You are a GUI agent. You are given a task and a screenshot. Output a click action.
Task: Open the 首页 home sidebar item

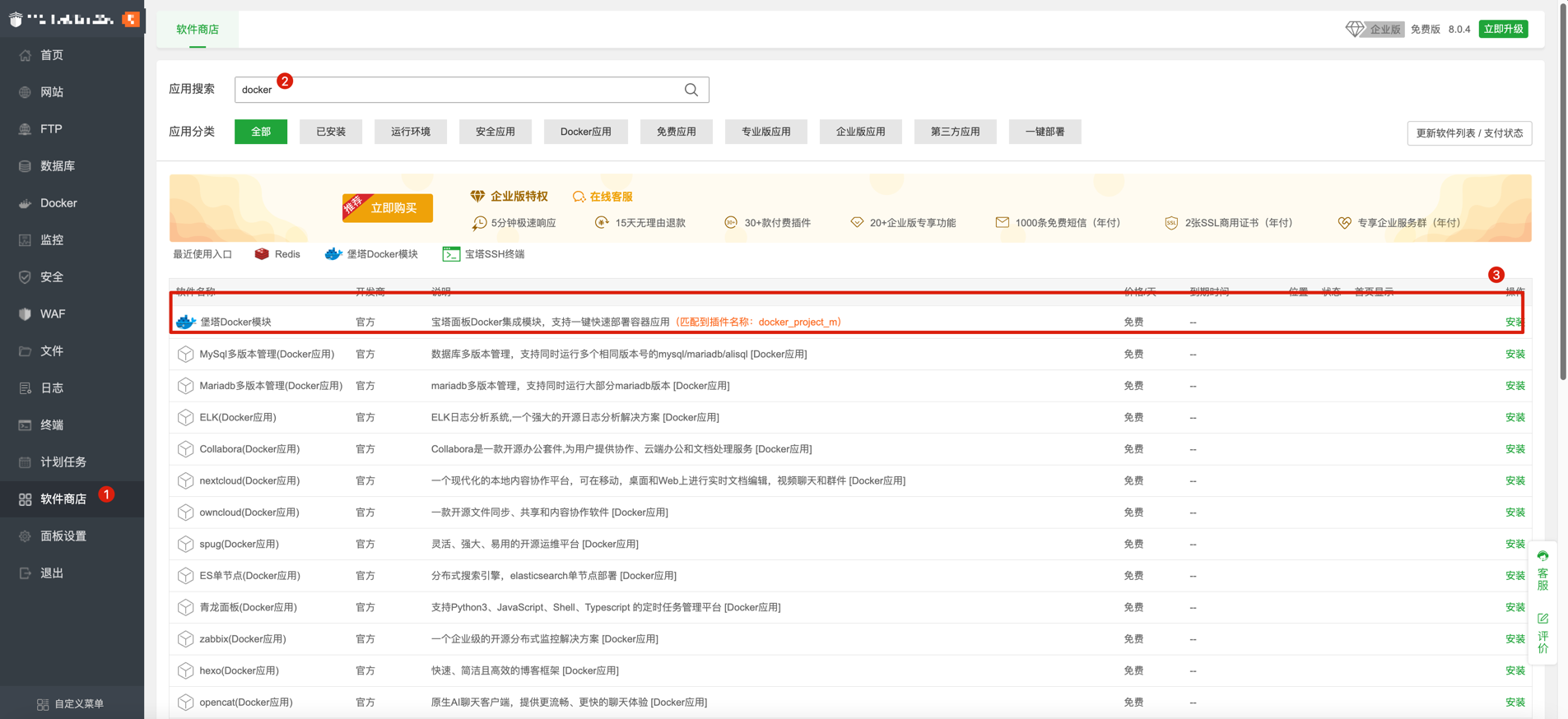[72, 55]
